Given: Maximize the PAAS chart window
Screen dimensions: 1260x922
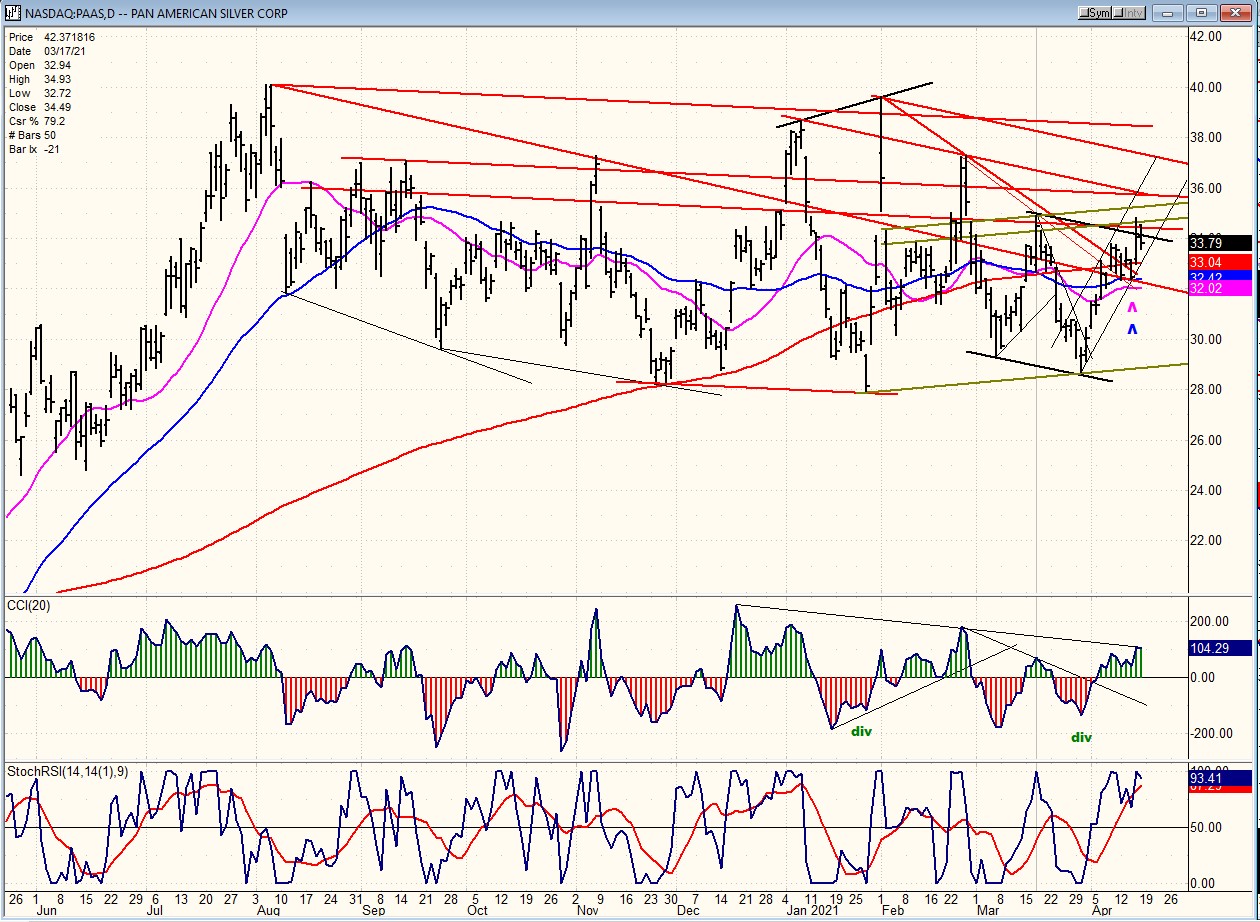Looking at the screenshot, I should (x=1202, y=13).
